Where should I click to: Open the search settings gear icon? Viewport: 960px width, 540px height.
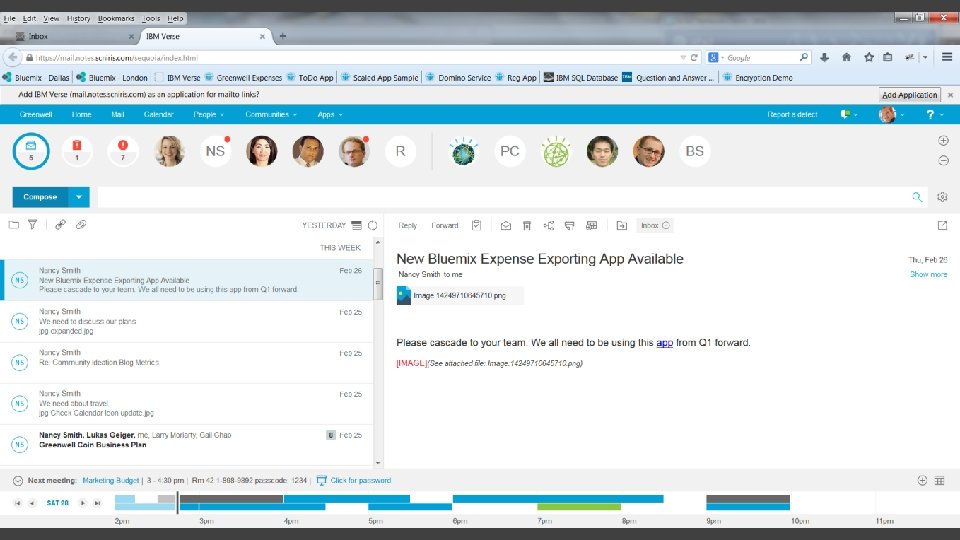[942, 197]
